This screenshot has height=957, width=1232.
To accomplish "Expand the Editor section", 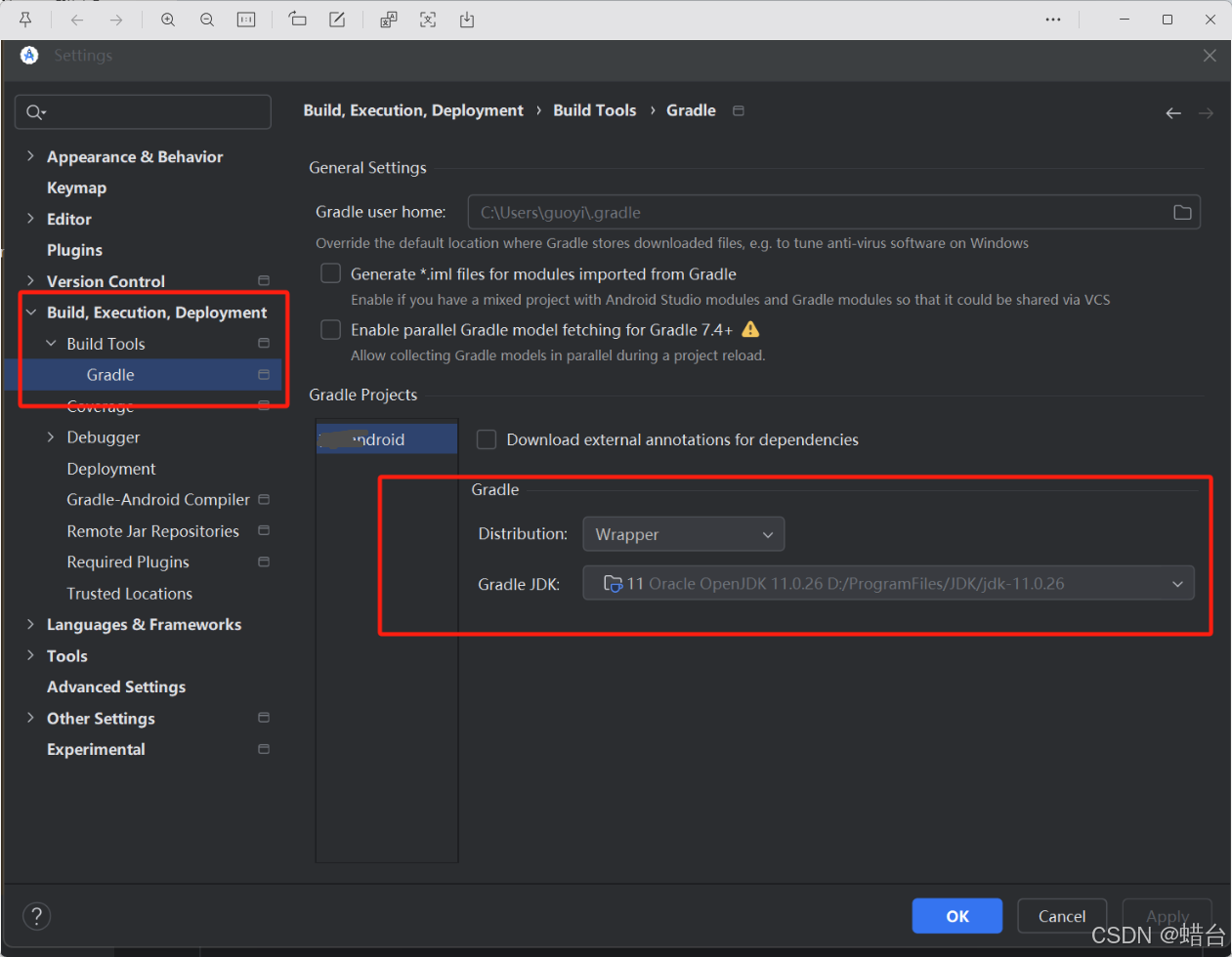I will coord(30,219).
